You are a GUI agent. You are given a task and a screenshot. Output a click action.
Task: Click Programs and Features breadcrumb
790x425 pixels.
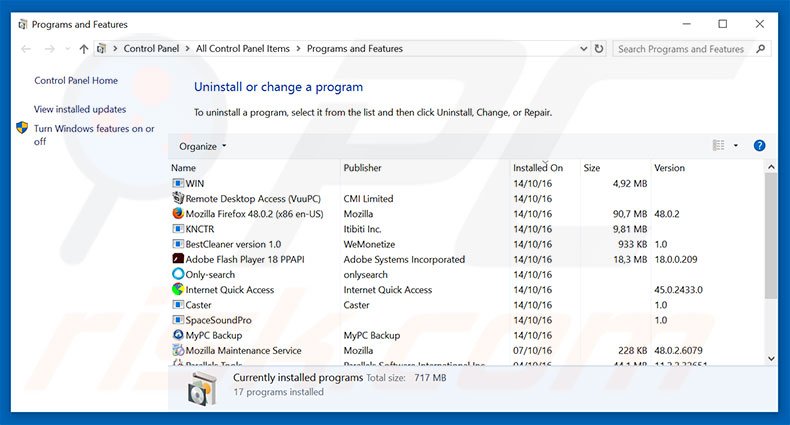point(355,49)
